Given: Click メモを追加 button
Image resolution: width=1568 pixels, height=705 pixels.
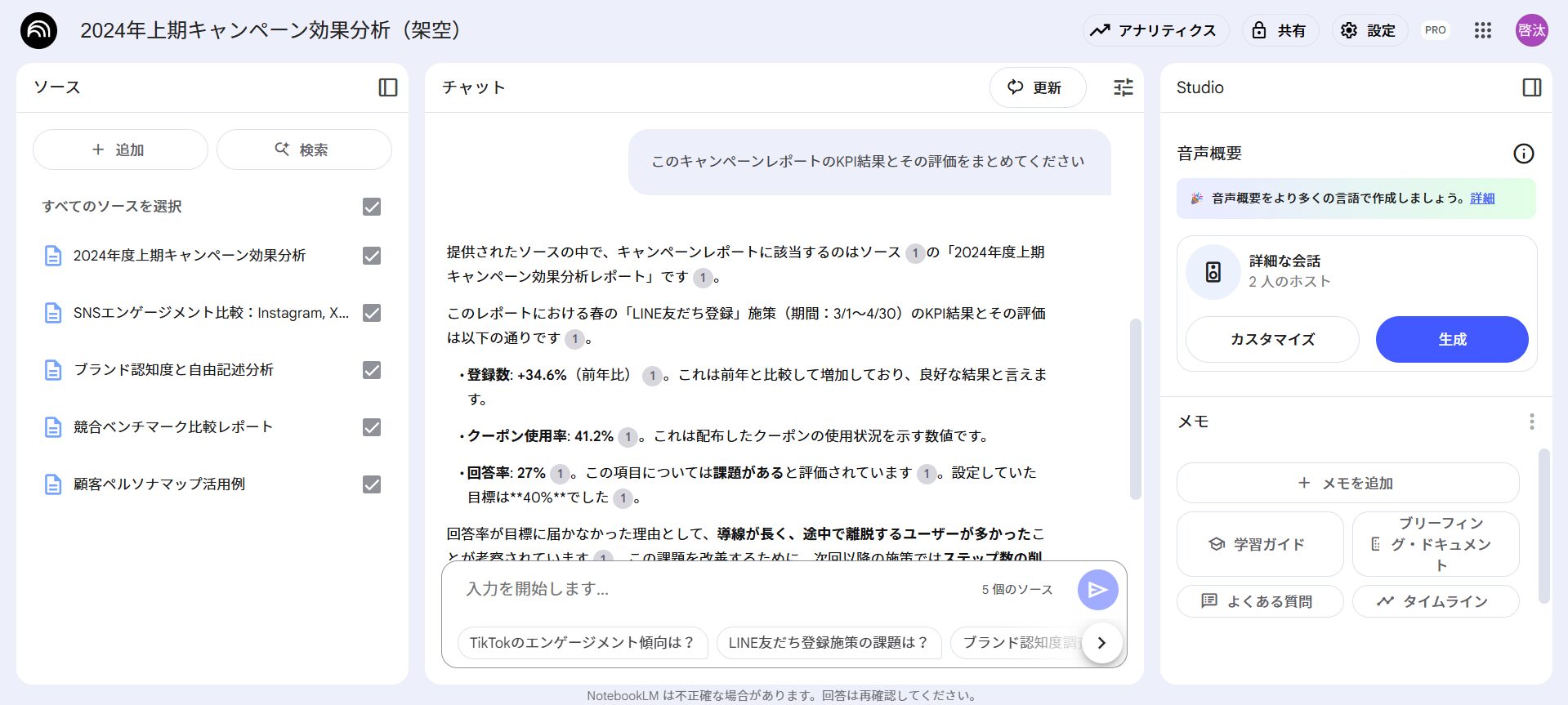Looking at the screenshot, I should click(x=1348, y=483).
